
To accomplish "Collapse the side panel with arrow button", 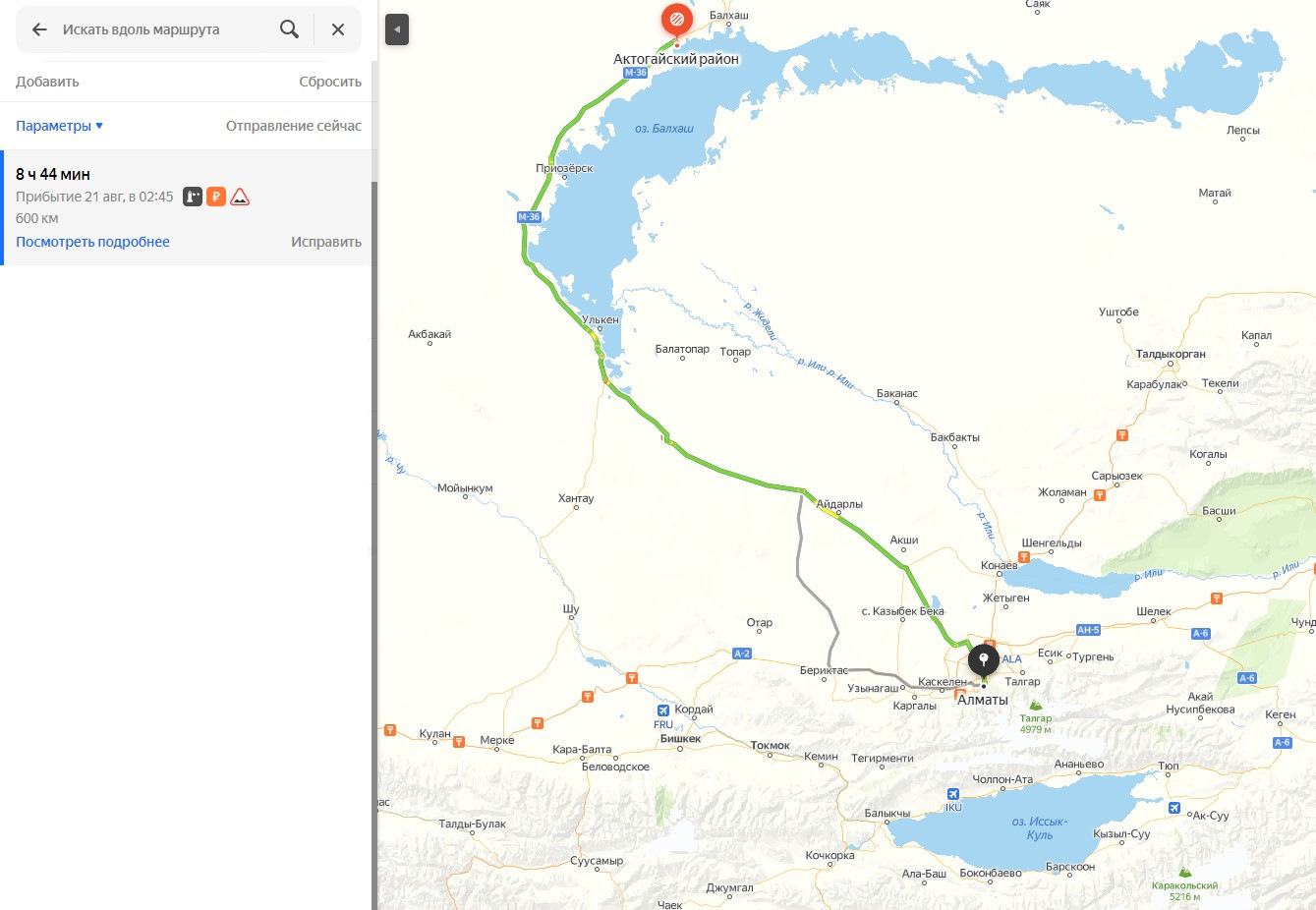I will pos(397,29).
